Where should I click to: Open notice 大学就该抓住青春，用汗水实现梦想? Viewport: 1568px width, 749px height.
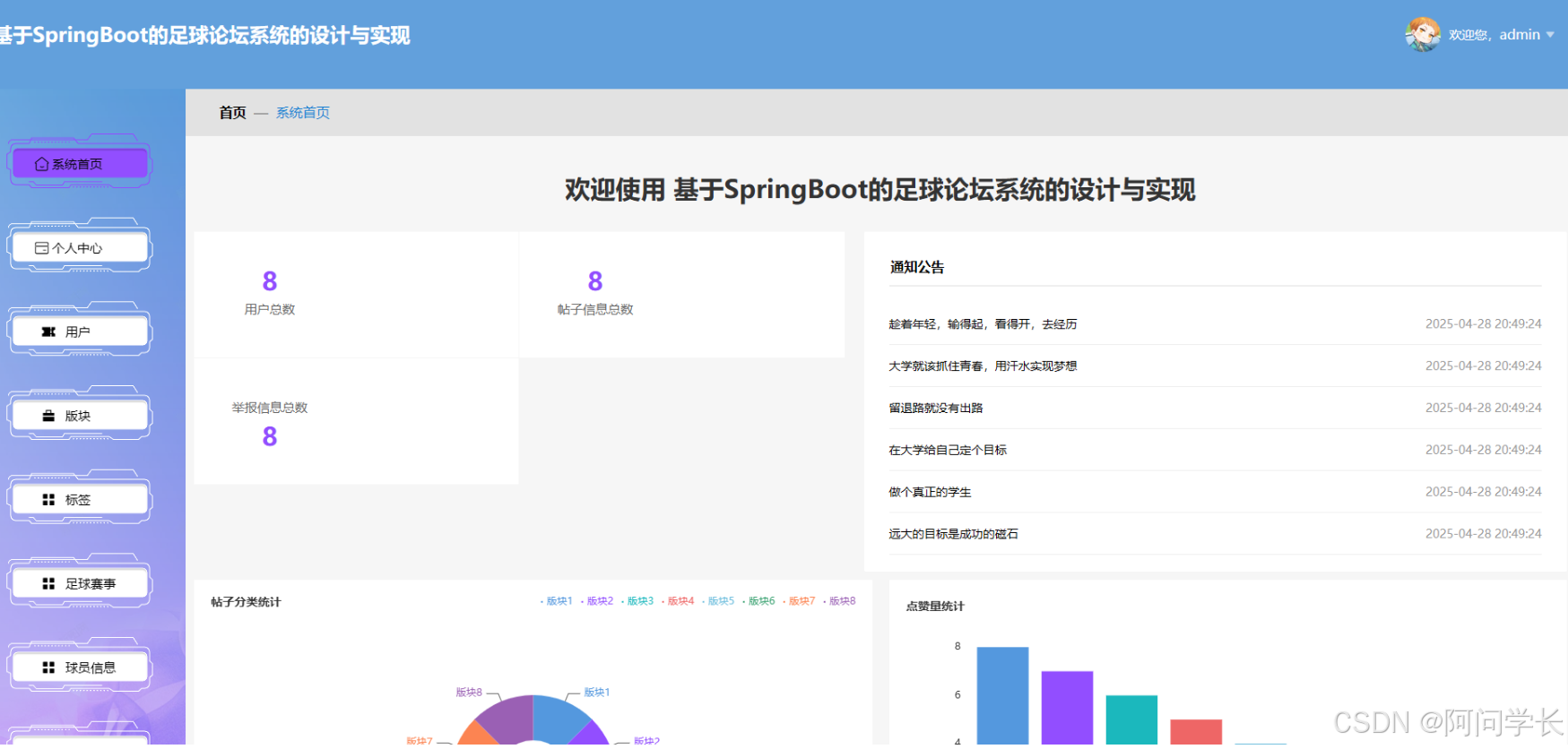[983, 366]
